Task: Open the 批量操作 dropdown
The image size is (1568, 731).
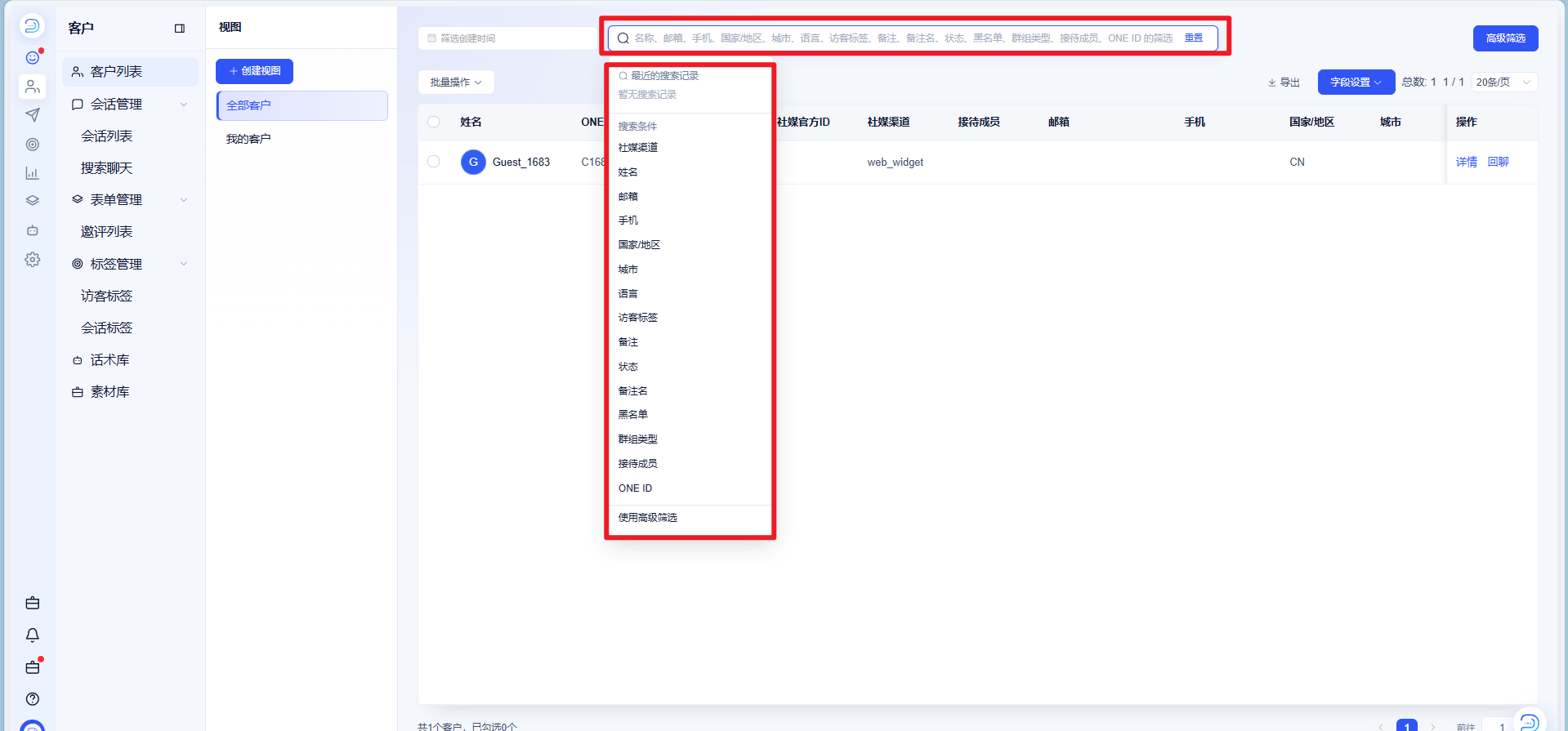Action: click(x=456, y=82)
